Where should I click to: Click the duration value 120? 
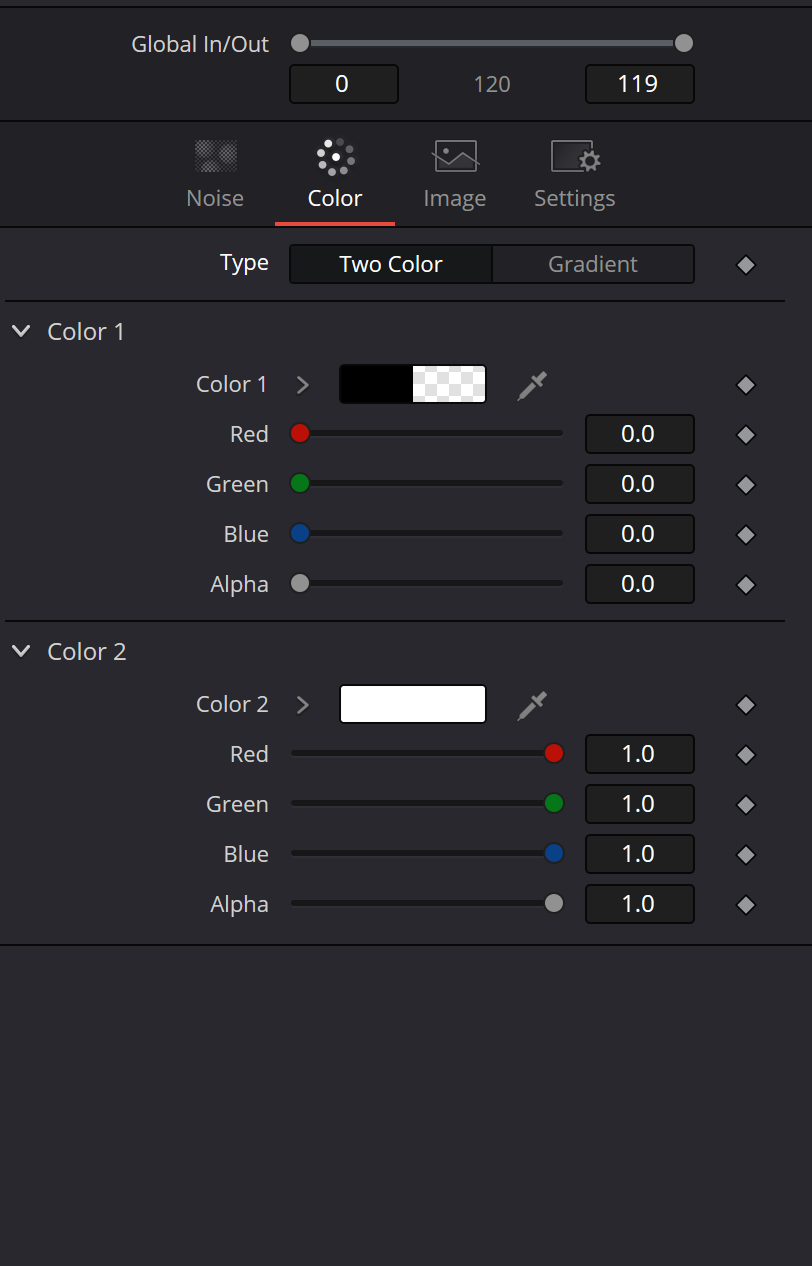(x=492, y=84)
